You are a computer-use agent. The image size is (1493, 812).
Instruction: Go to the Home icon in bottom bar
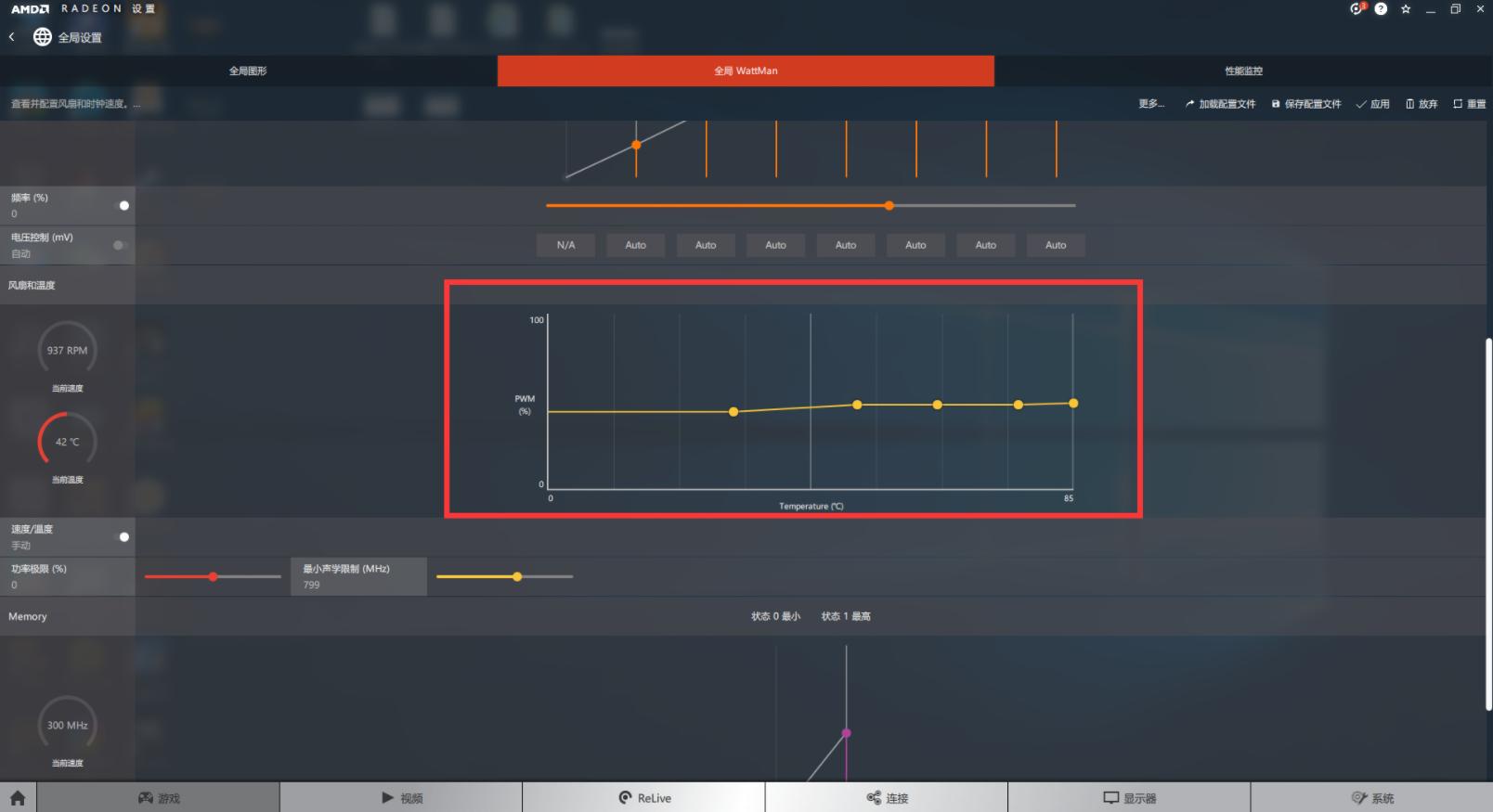pyautogui.click(x=18, y=797)
